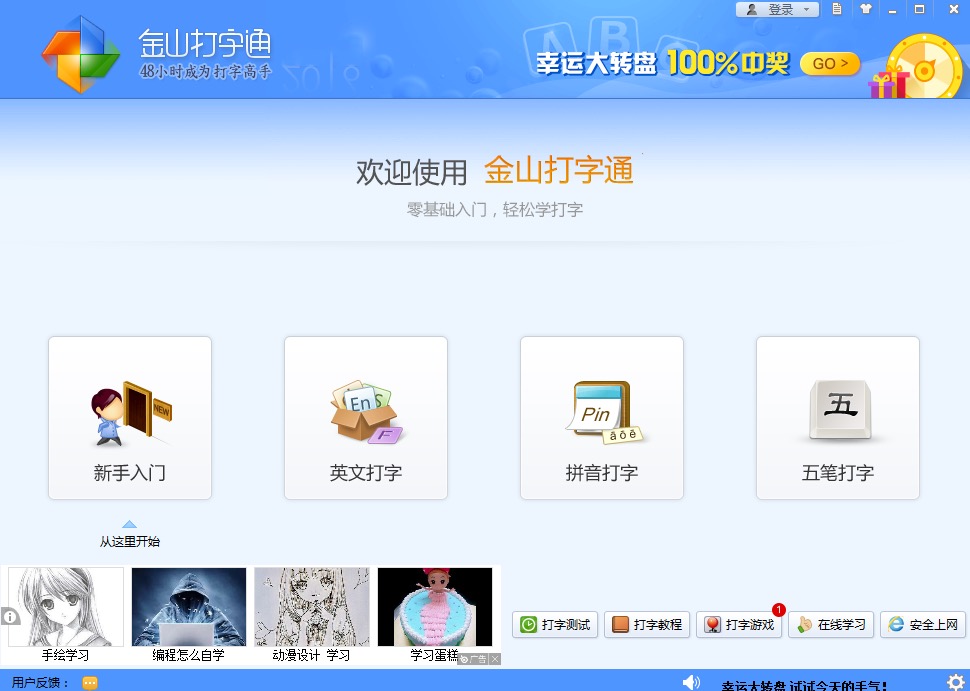The width and height of the screenshot is (970, 691).
Task: Open the 新手入门 beginner module
Action: tap(130, 418)
